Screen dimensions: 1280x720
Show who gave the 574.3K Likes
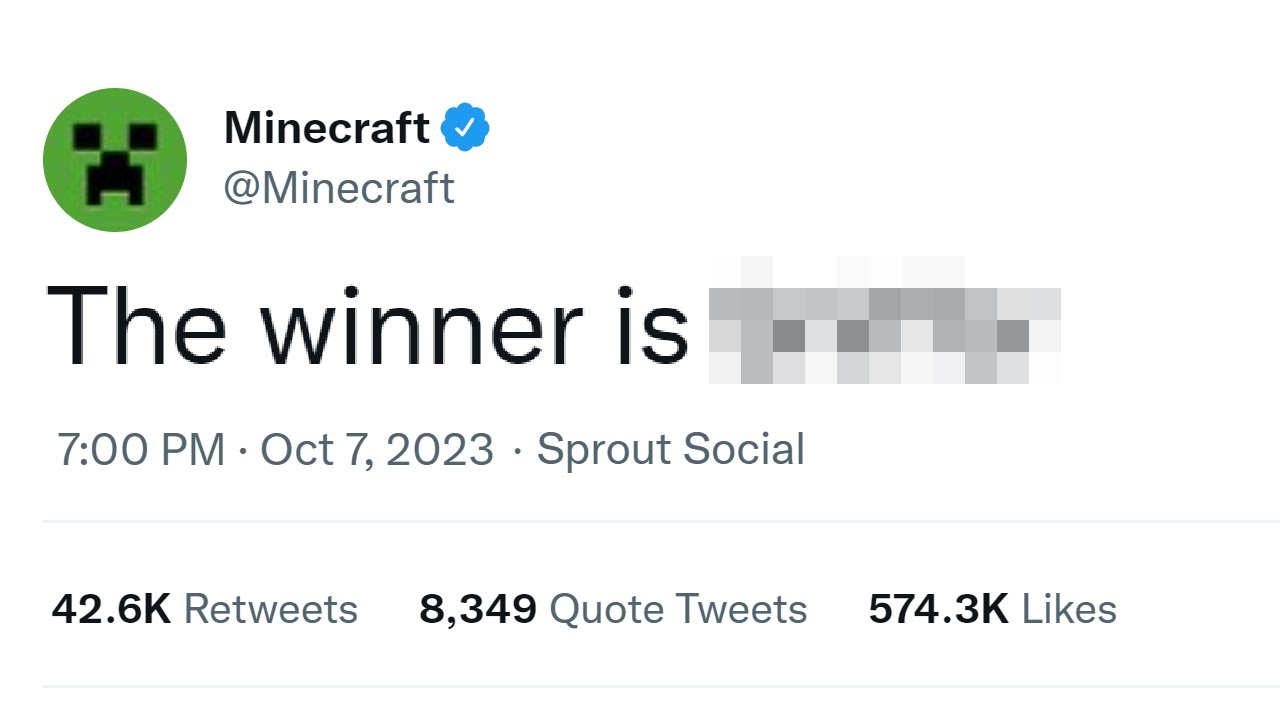990,608
